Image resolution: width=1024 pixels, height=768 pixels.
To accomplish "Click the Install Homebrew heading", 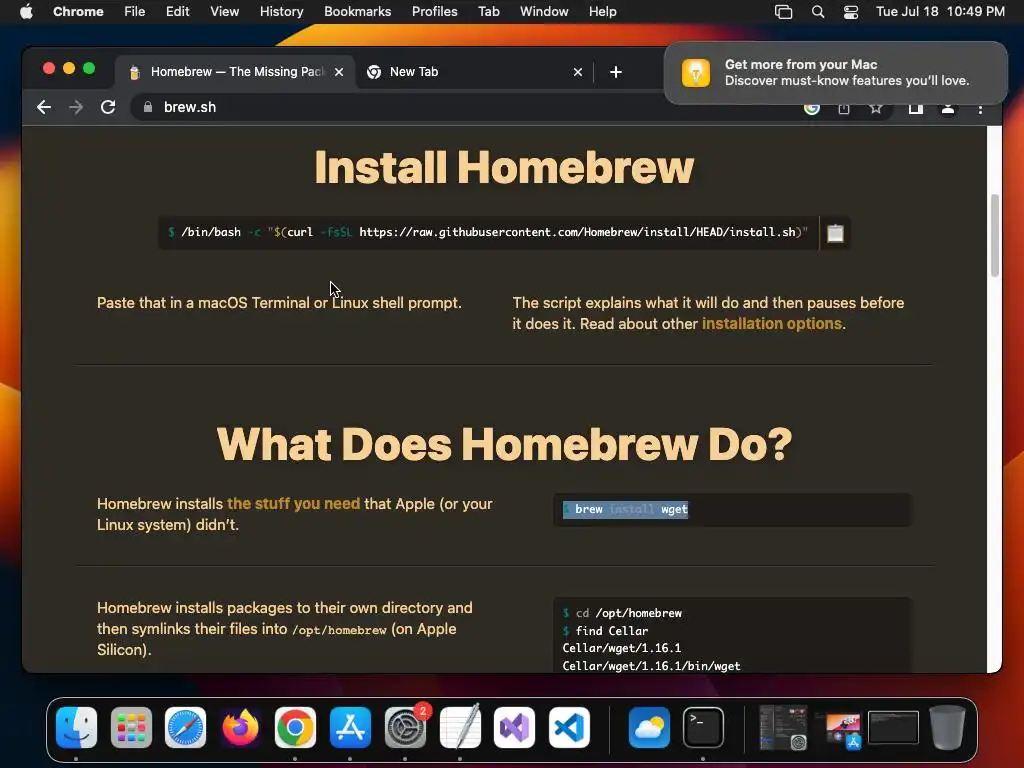I will click(504, 167).
